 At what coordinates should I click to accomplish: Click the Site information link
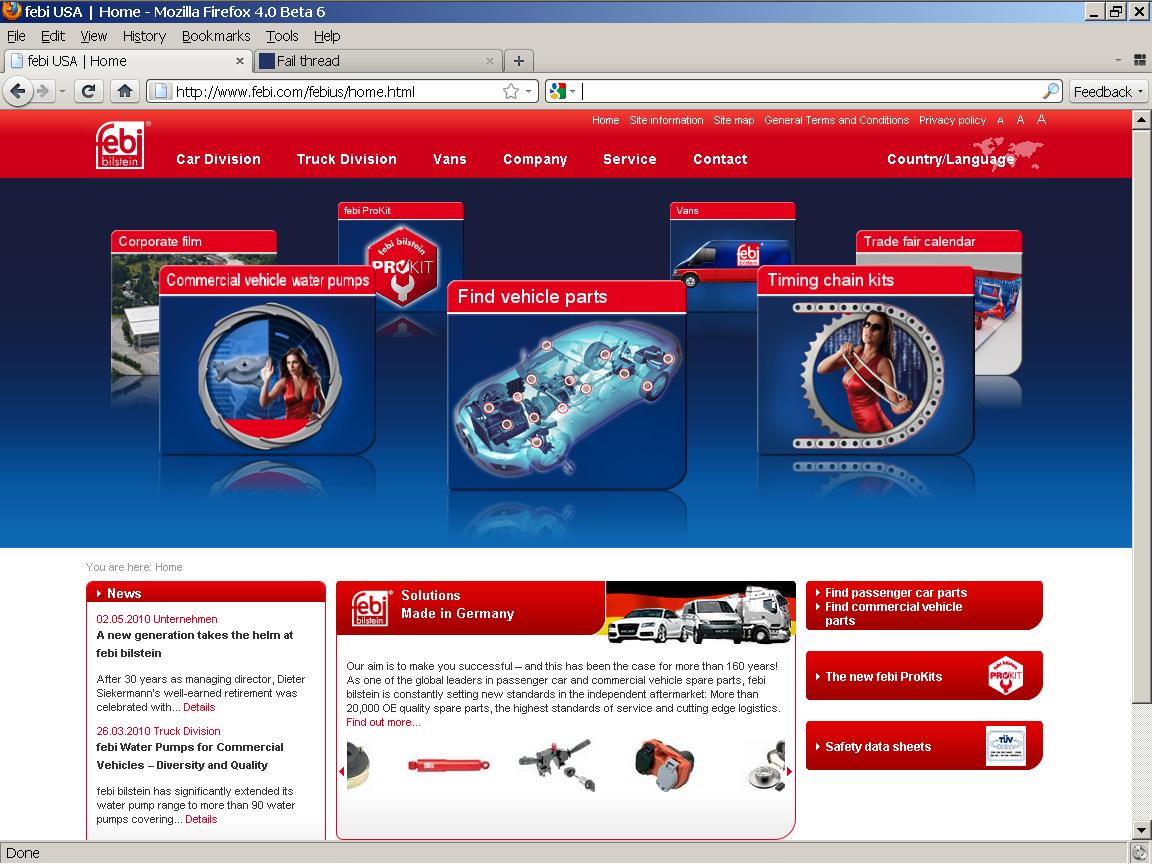[666, 120]
